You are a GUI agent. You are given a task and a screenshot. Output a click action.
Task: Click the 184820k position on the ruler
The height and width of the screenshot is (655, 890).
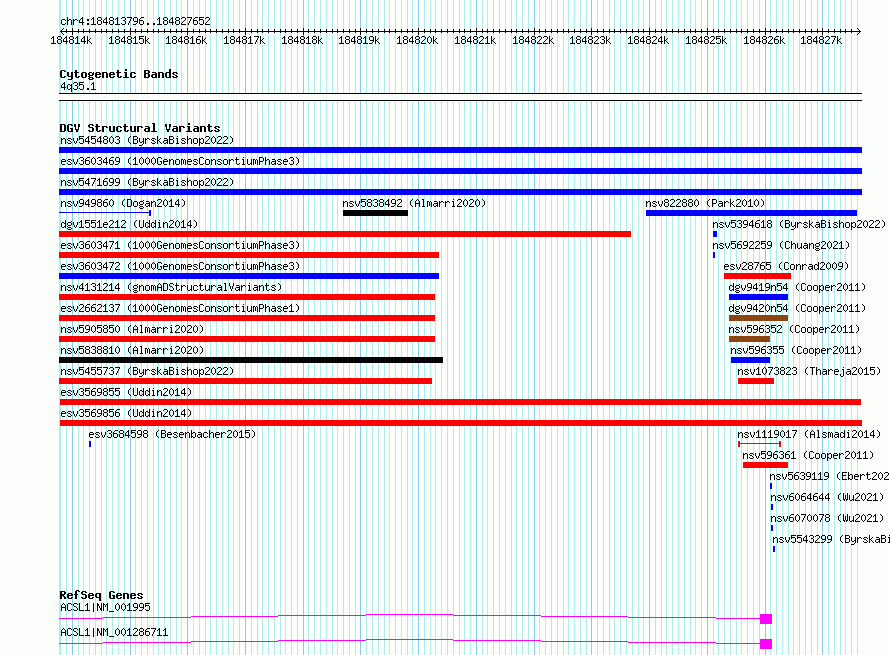pyautogui.click(x=417, y=40)
